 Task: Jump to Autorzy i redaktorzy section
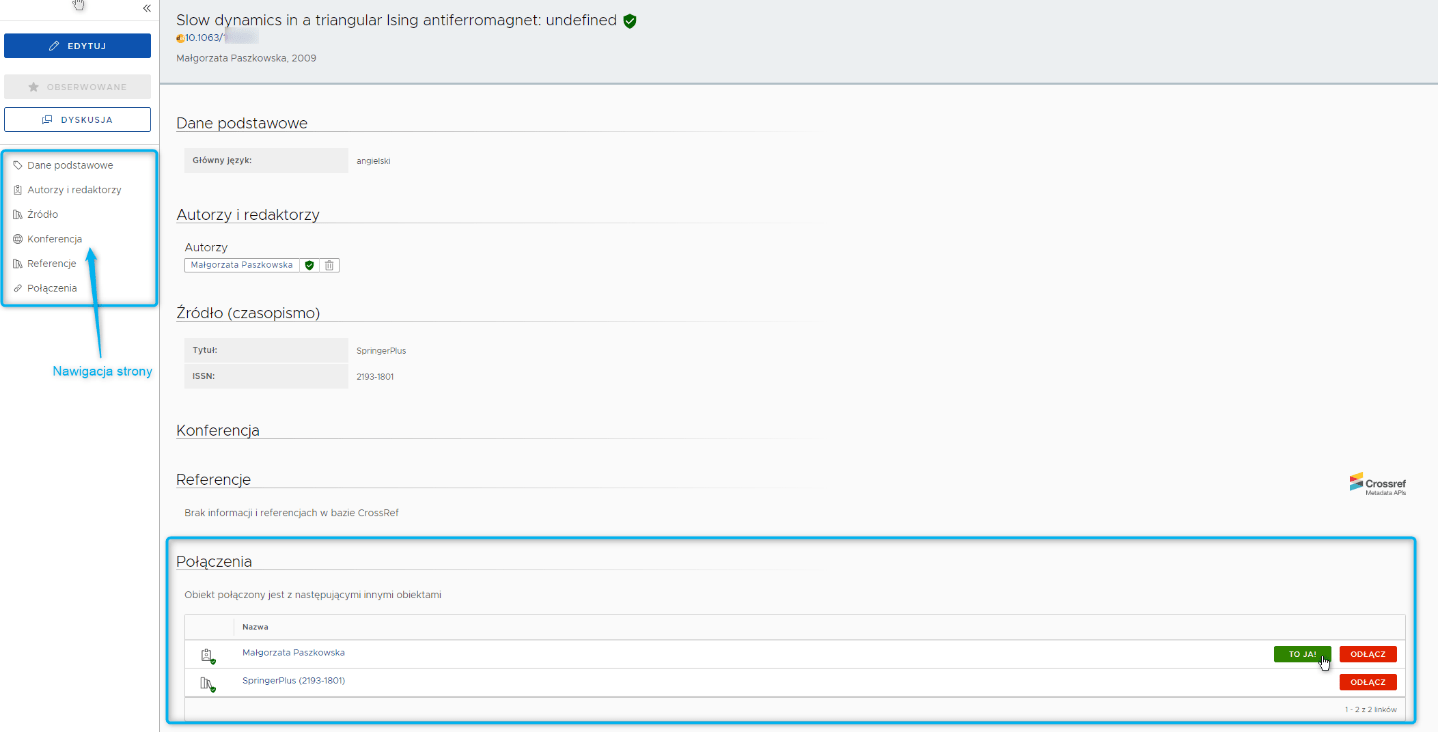74,190
